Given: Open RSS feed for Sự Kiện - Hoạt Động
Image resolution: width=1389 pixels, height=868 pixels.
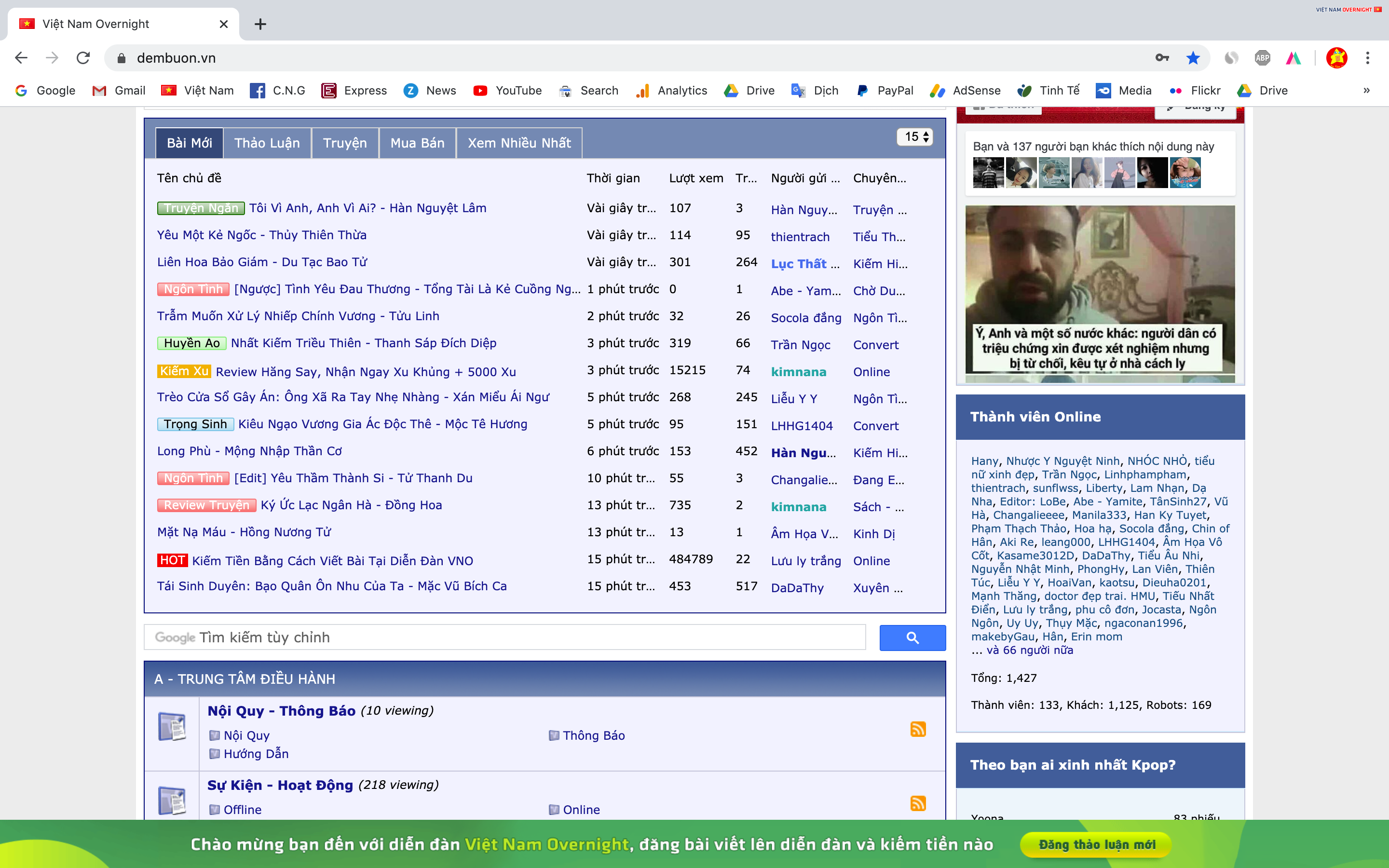Looking at the screenshot, I should pos(918,803).
